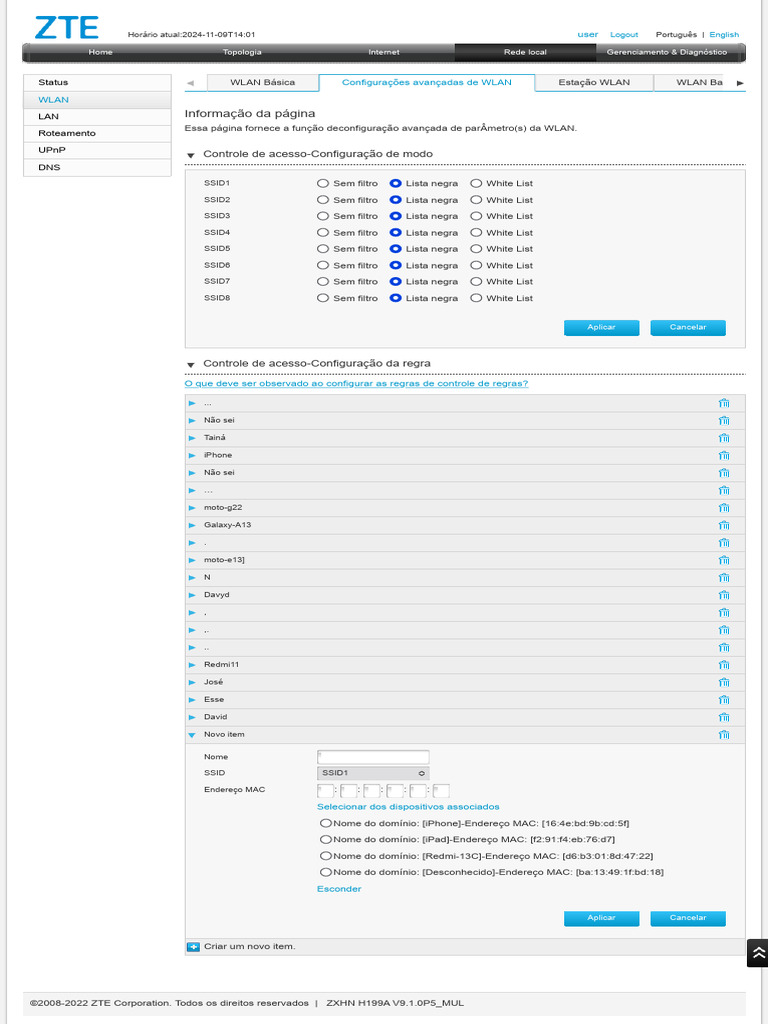The height and width of the screenshot is (1024, 768).
Task: Open link about rule configuration observations
Action: [x=357, y=383]
